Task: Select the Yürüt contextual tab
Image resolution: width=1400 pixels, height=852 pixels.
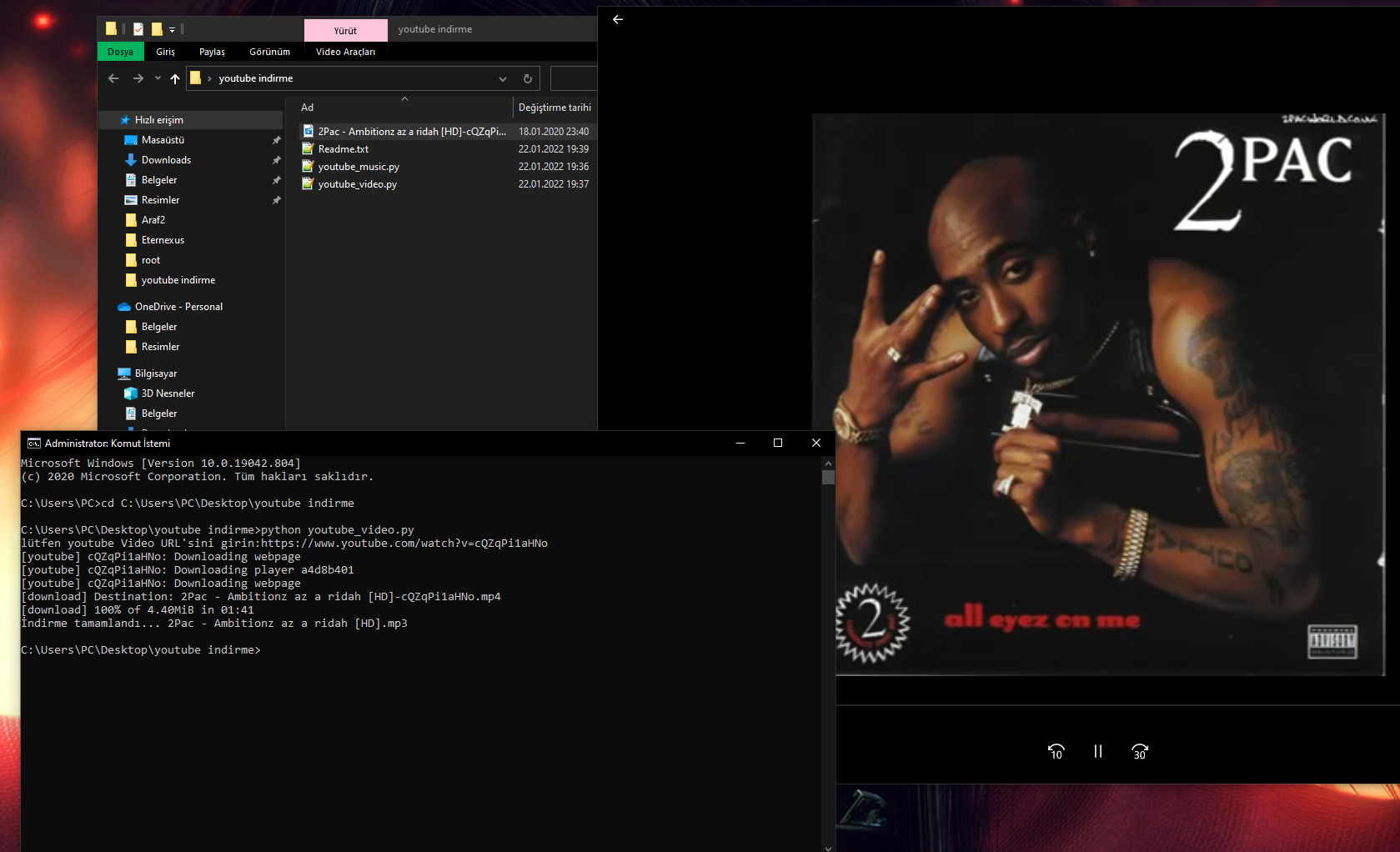Action: [345, 30]
